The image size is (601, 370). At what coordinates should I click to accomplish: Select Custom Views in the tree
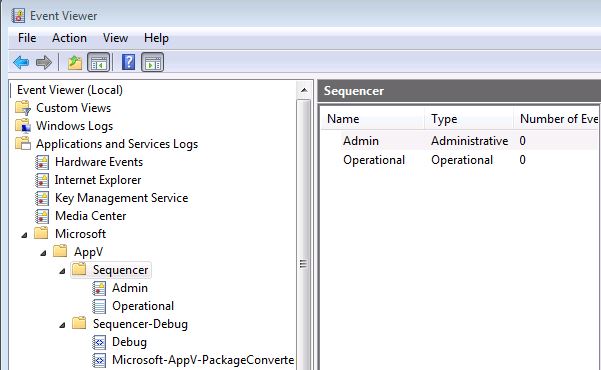(x=73, y=108)
